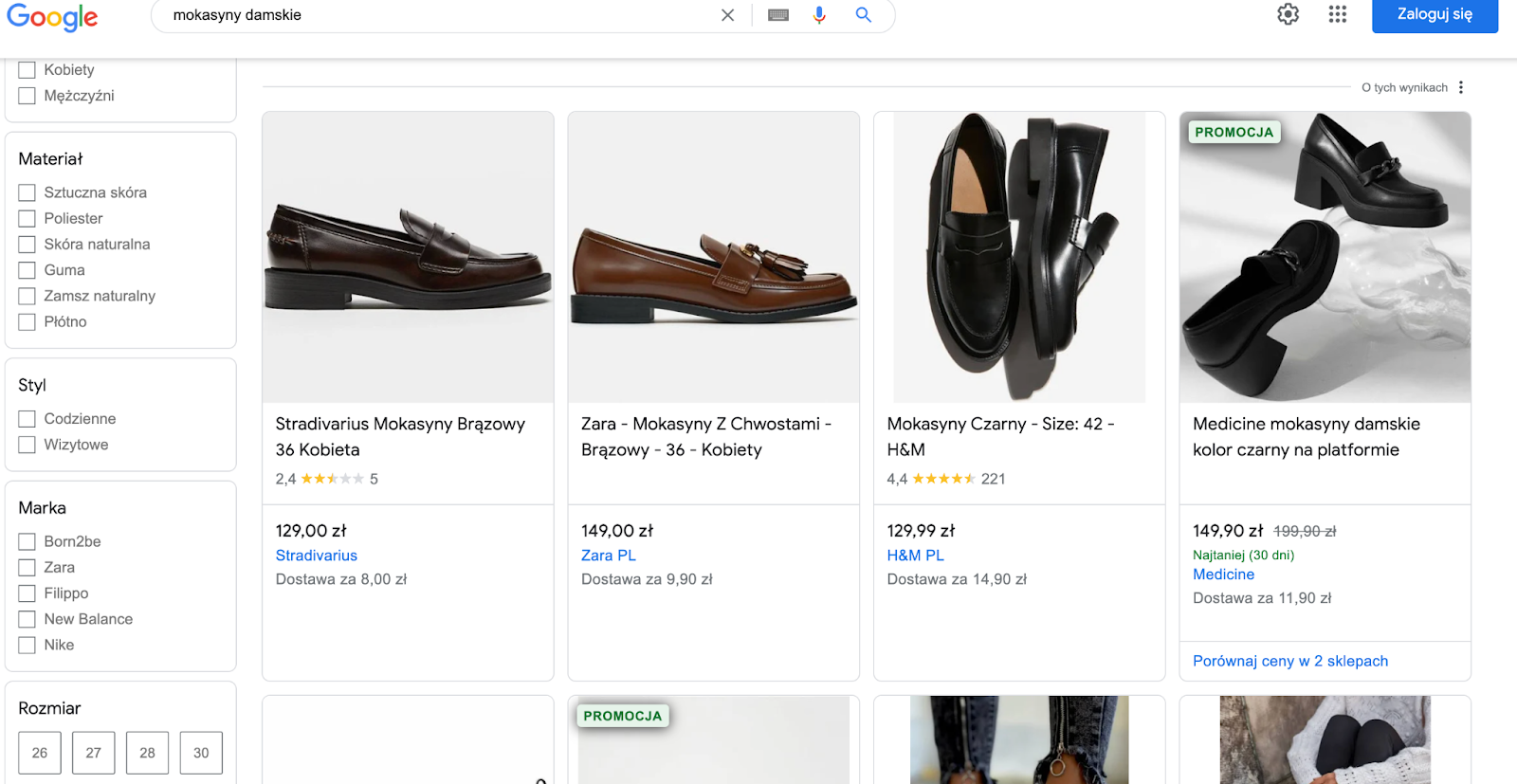Open settings gear icon

coord(1288,14)
